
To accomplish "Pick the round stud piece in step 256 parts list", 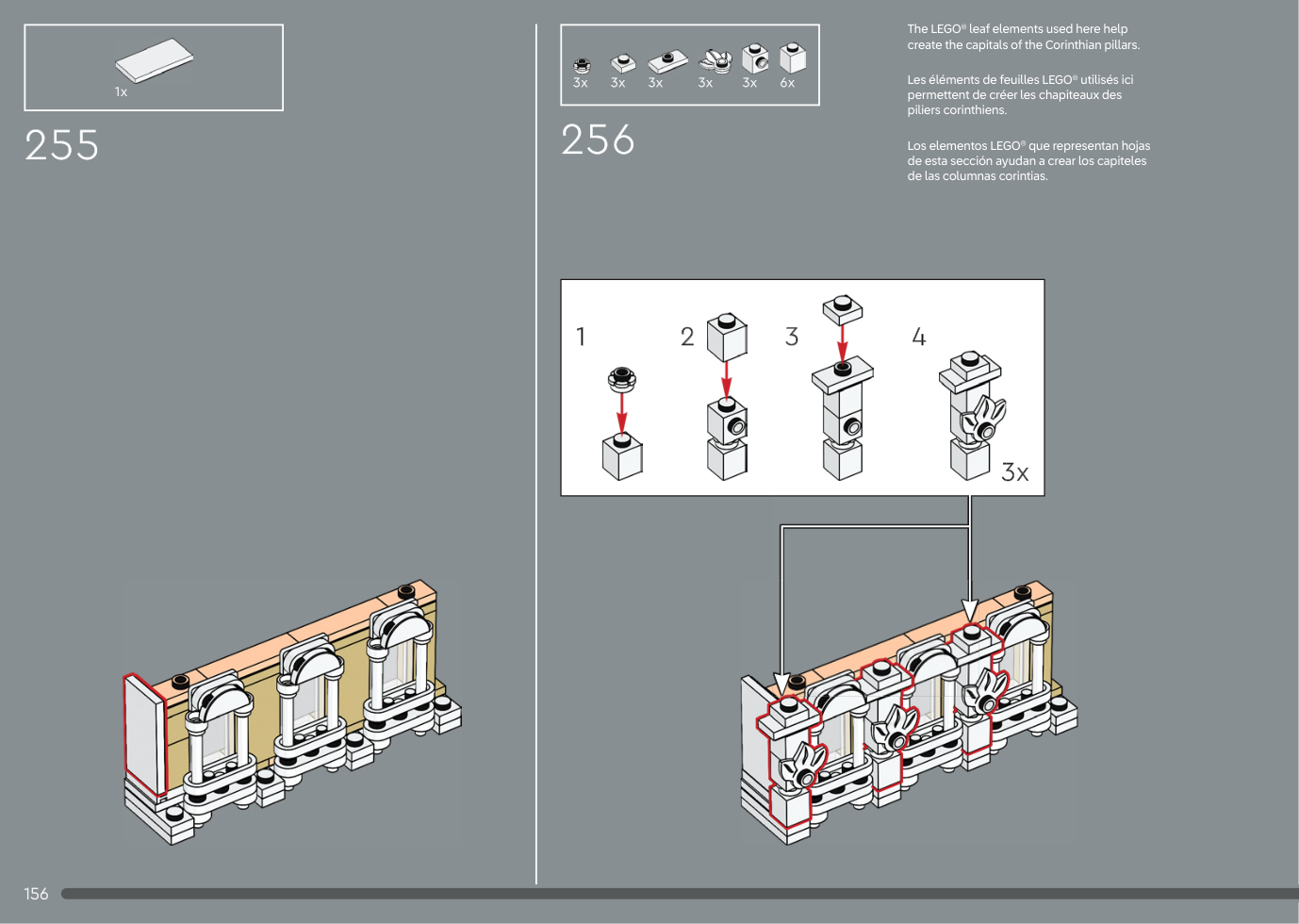I will pyautogui.click(x=582, y=65).
